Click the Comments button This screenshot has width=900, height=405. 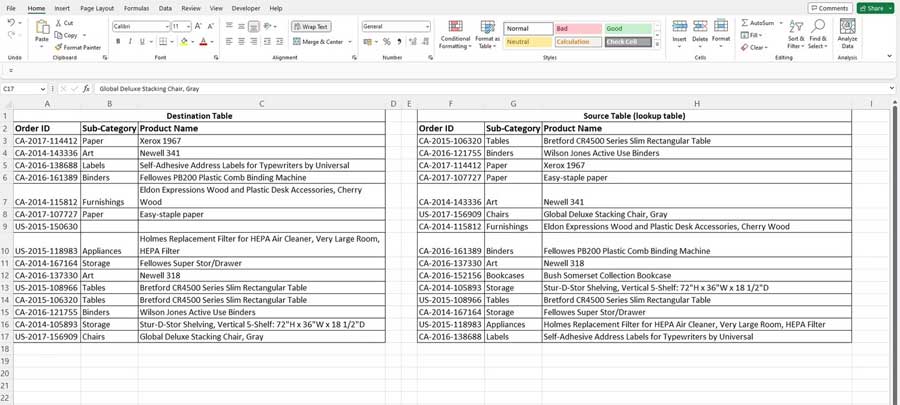(830, 9)
